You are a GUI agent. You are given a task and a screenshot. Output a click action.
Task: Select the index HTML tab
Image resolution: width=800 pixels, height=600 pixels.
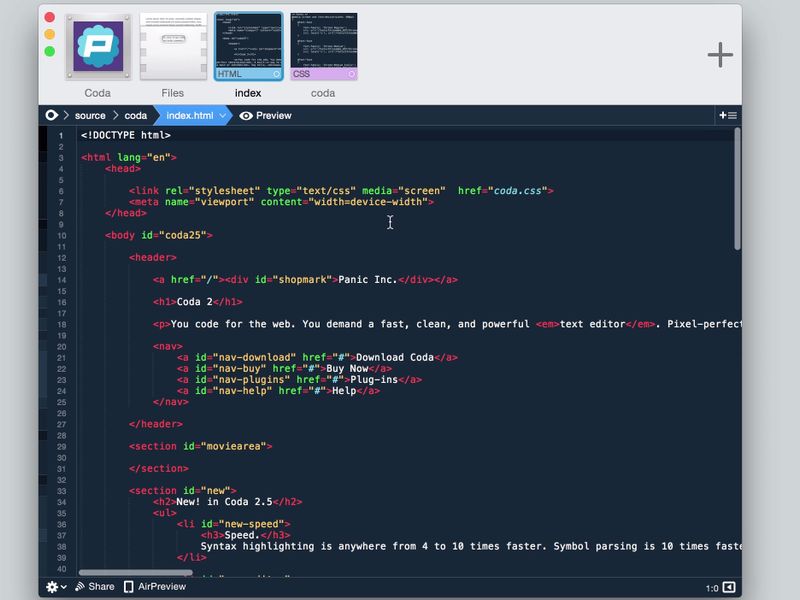coord(248,47)
